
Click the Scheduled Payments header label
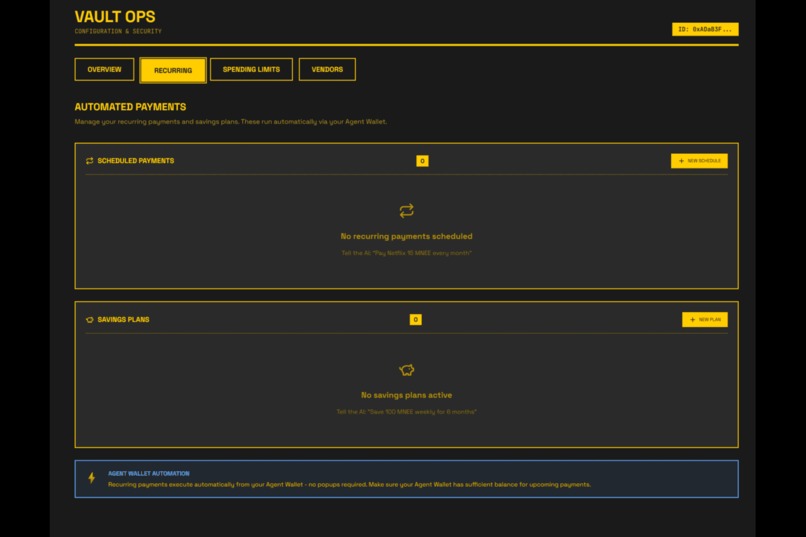click(136, 161)
